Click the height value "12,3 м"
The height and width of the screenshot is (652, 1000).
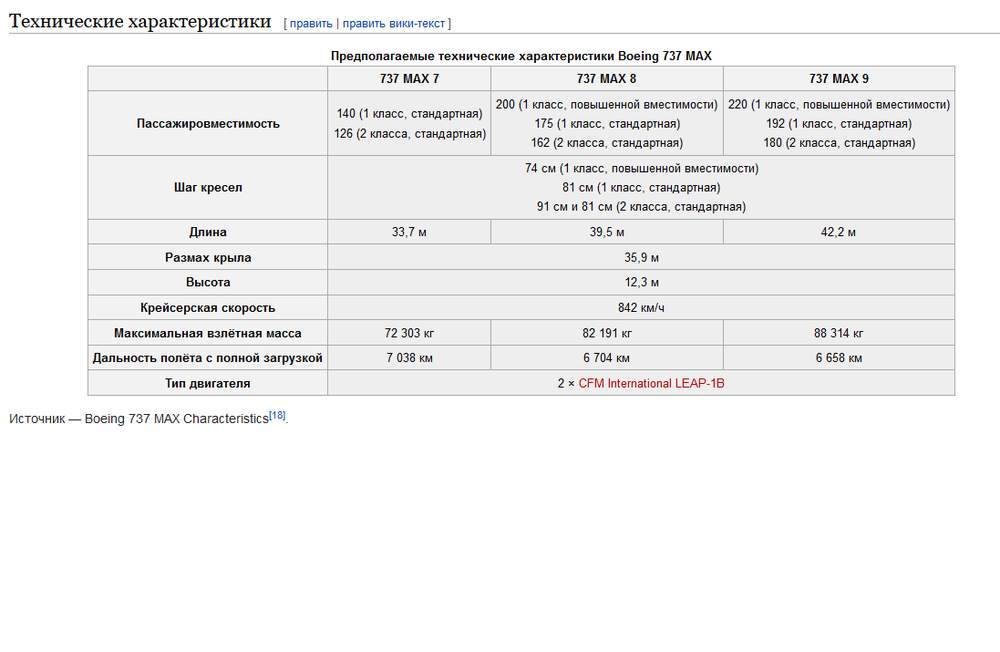pos(641,282)
